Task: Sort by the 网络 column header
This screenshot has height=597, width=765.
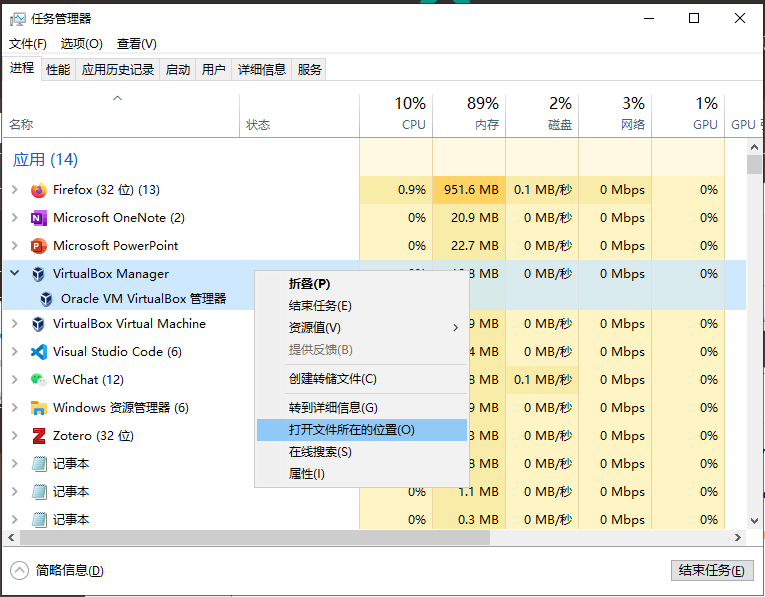Action: click(x=615, y=115)
